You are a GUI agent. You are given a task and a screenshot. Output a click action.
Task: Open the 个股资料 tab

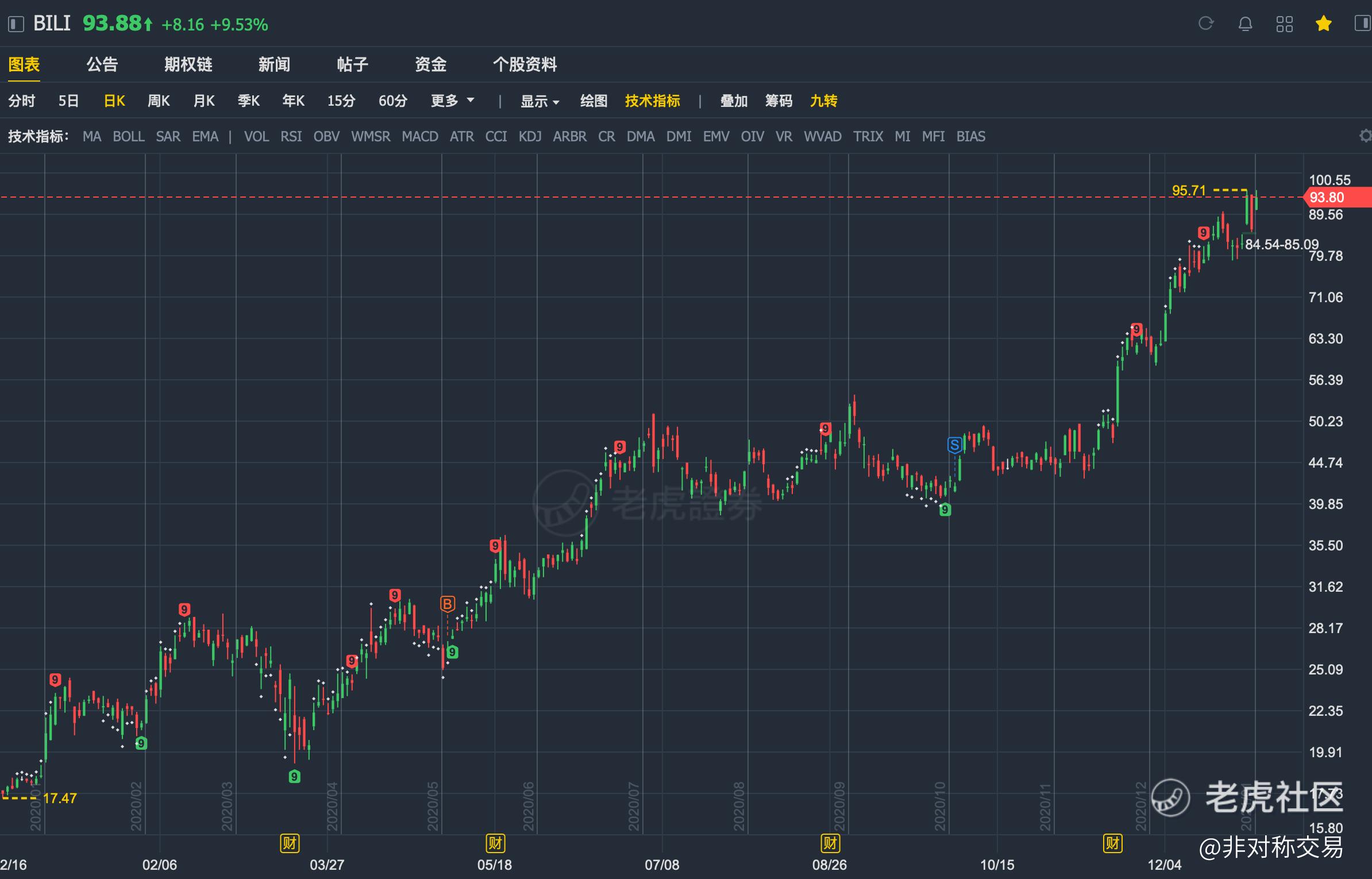pos(525,64)
